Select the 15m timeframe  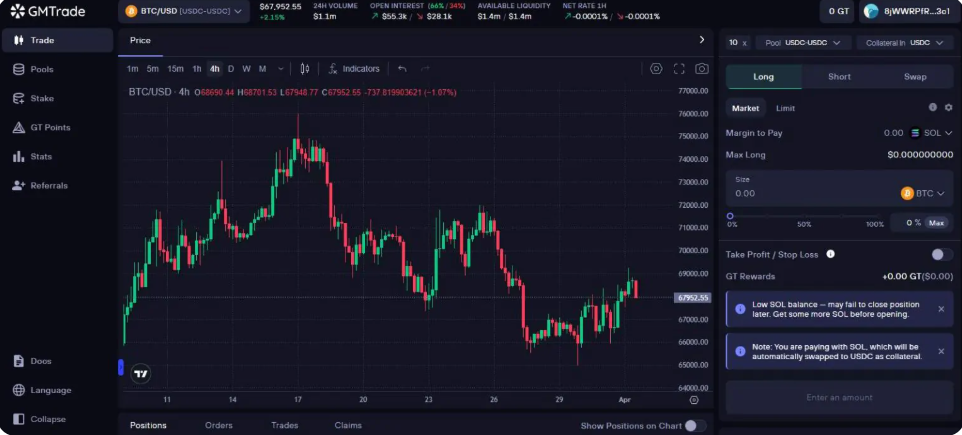(175, 69)
